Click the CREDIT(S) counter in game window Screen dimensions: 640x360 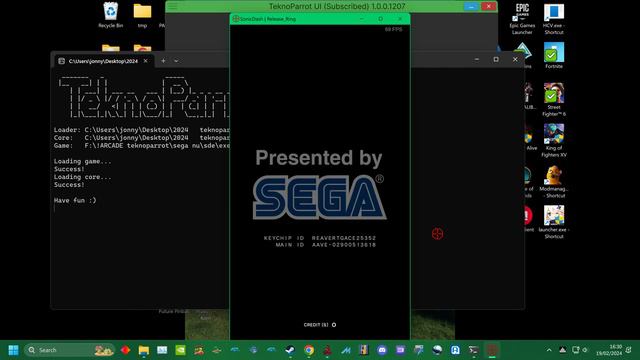tap(320, 325)
